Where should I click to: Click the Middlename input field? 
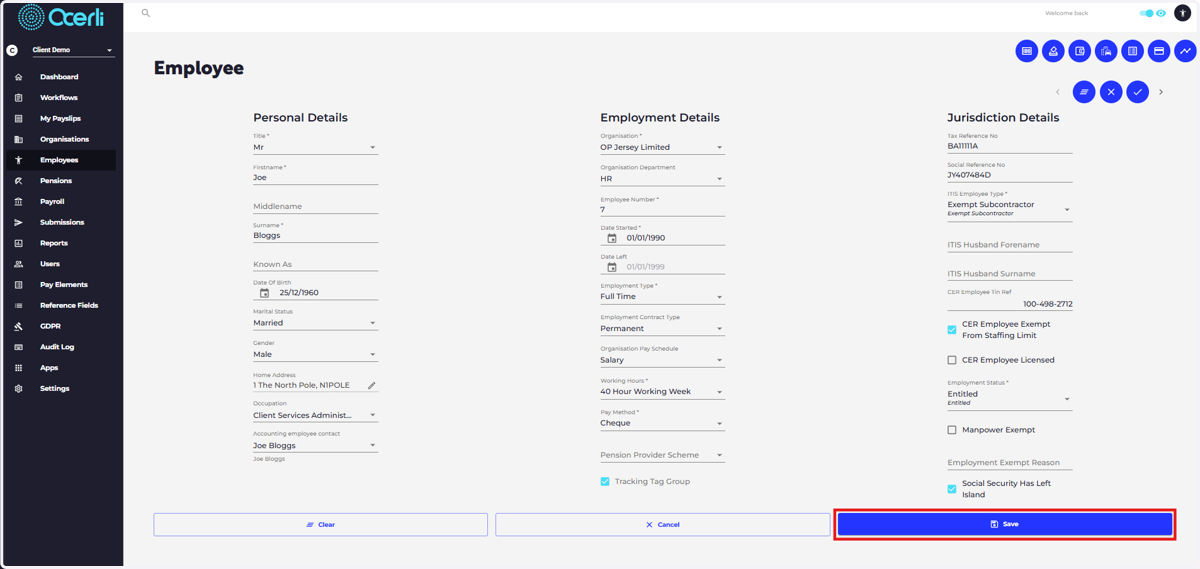tap(315, 206)
